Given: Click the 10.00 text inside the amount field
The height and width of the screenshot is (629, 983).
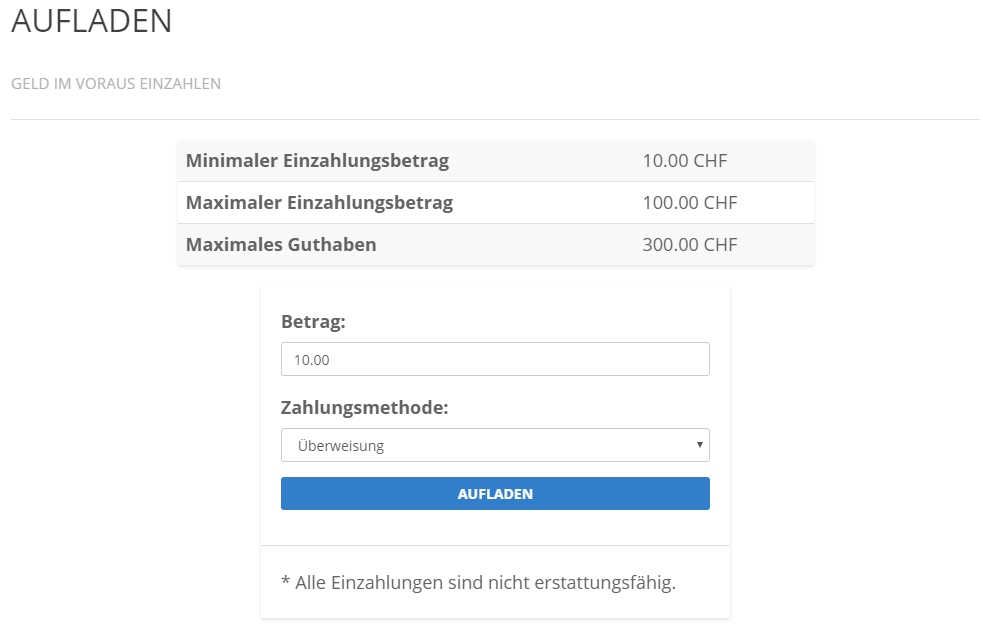Looking at the screenshot, I should coord(312,360).
